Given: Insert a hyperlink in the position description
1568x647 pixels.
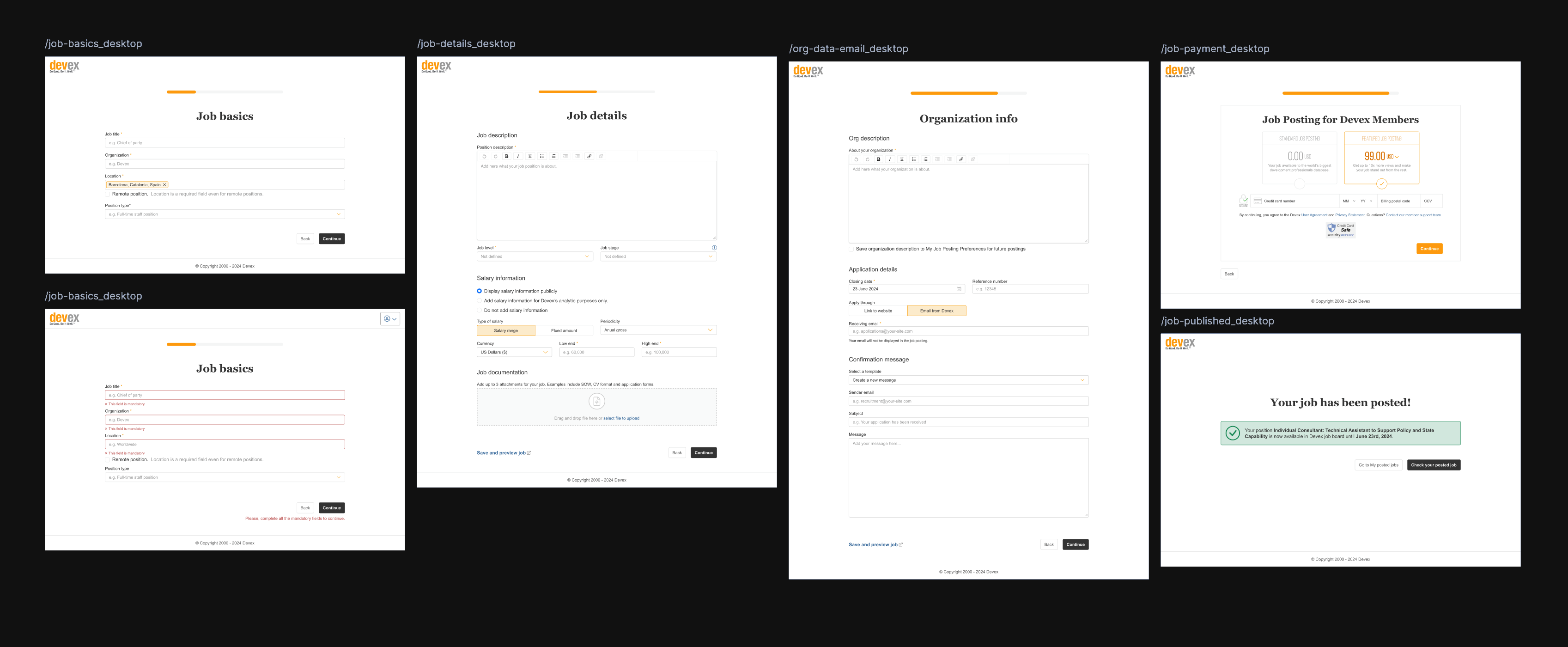Looking at the screenshot, I should pyautogui.click(x=590, y=156).
